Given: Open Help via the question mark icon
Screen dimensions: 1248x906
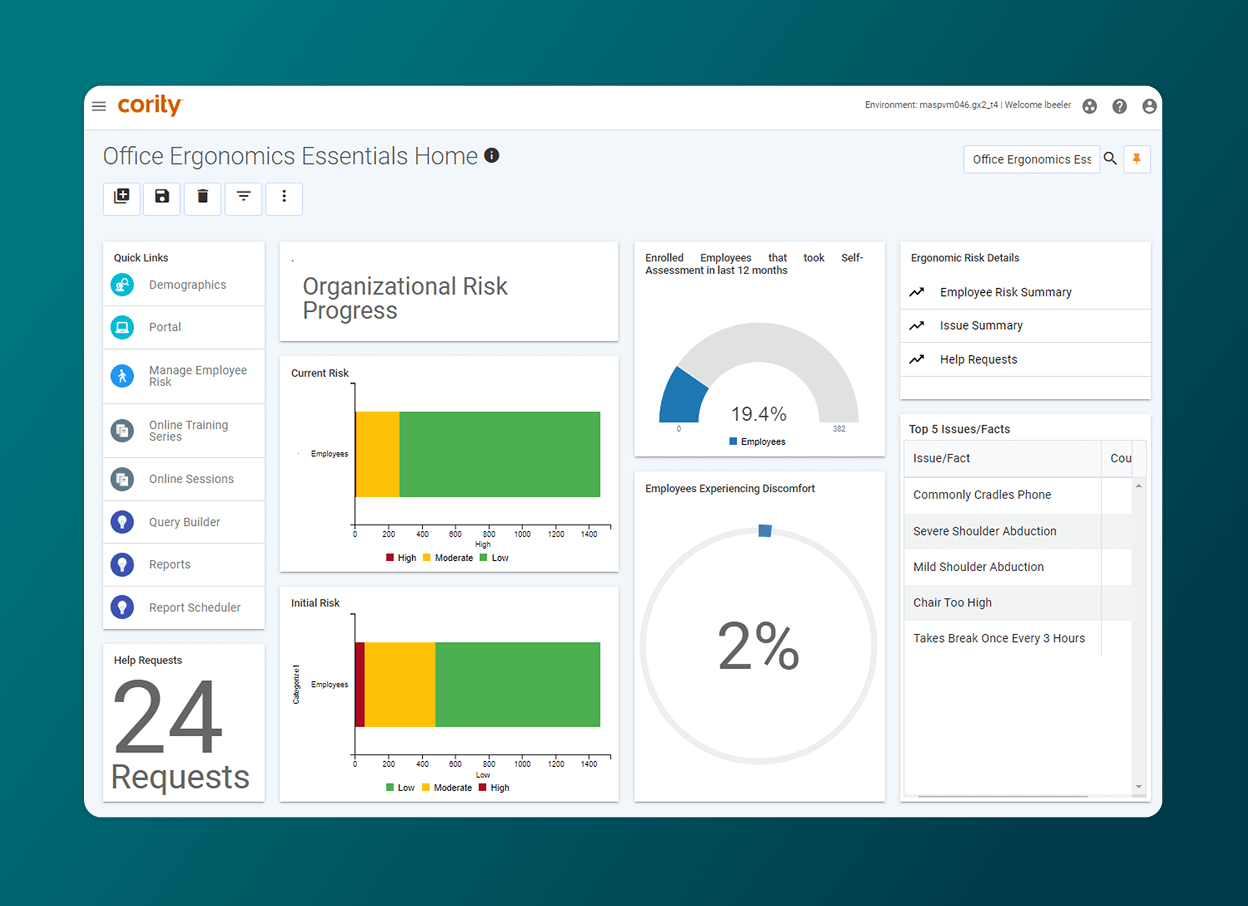Looking at the screenshot, I should [x=1119, y=105].
